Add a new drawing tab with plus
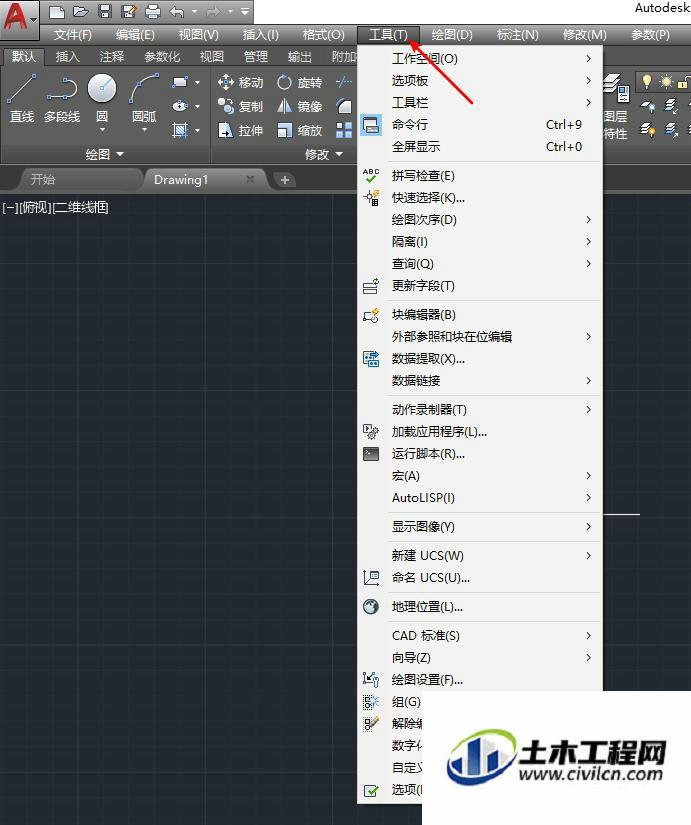This screenshot has height=825, width=691. click(x=285, y=180)
